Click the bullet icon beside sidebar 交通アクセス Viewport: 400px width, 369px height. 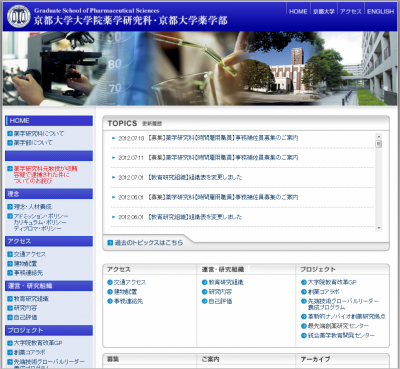10,254
